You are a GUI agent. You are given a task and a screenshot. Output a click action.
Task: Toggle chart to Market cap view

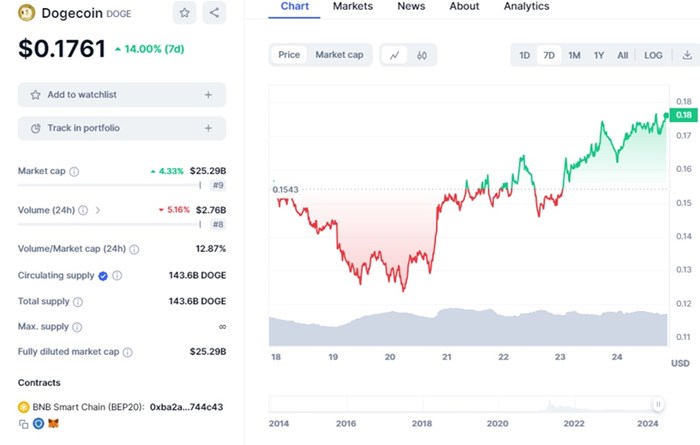coord(339,55)
